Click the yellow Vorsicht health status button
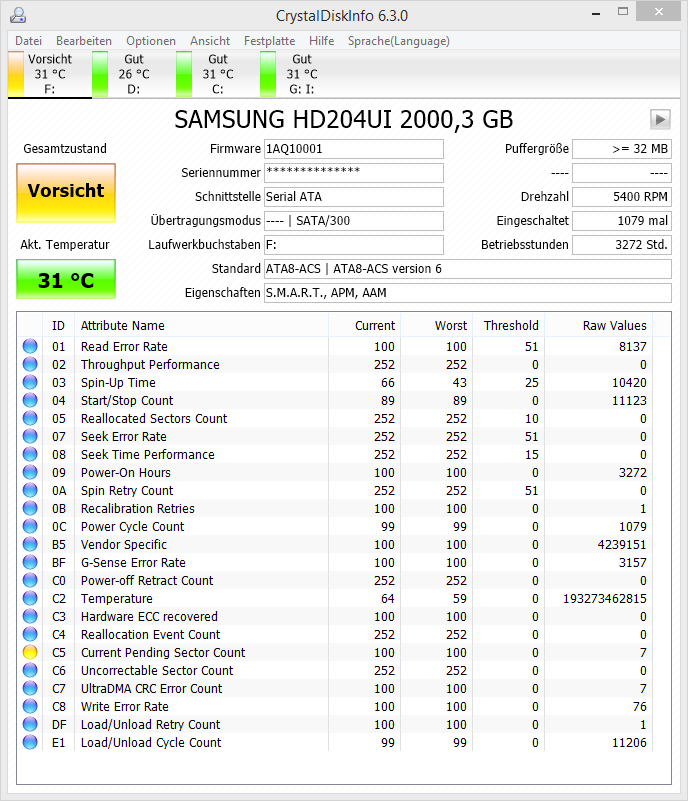Image resolution: width=688 pixels, height=801 pixels. tap(66, 193)
